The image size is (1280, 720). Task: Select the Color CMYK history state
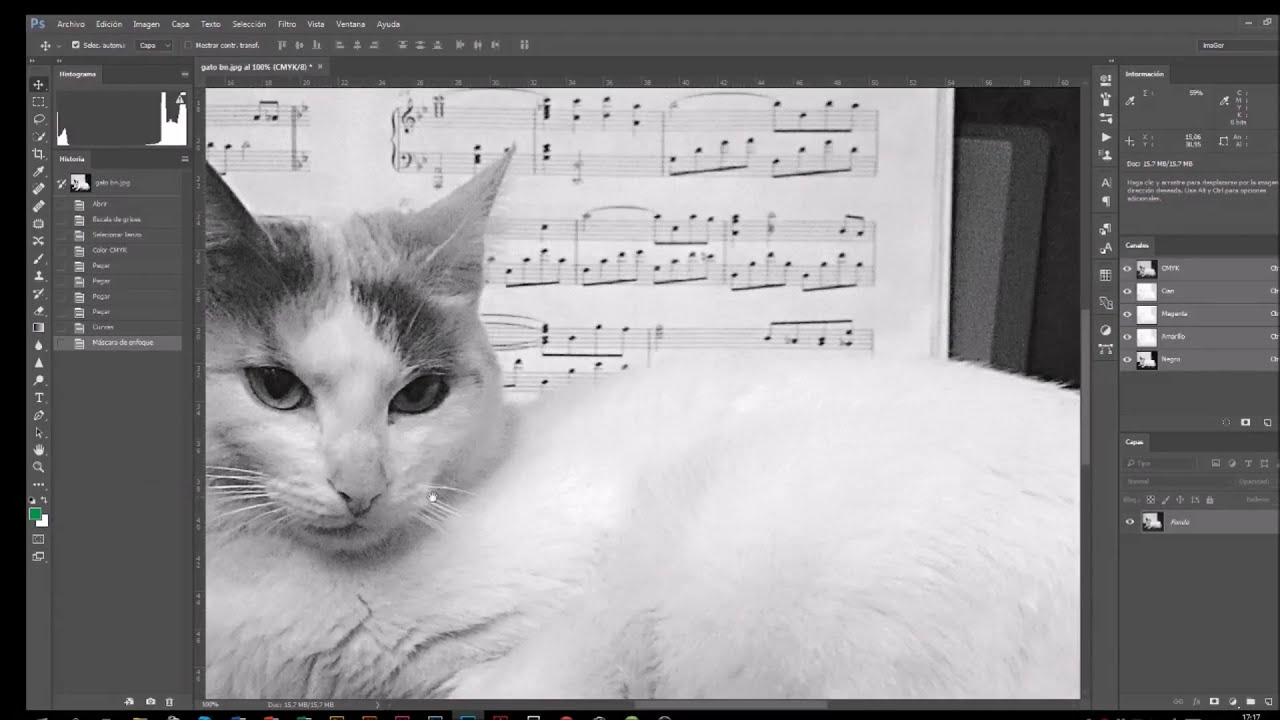[120, 250]
